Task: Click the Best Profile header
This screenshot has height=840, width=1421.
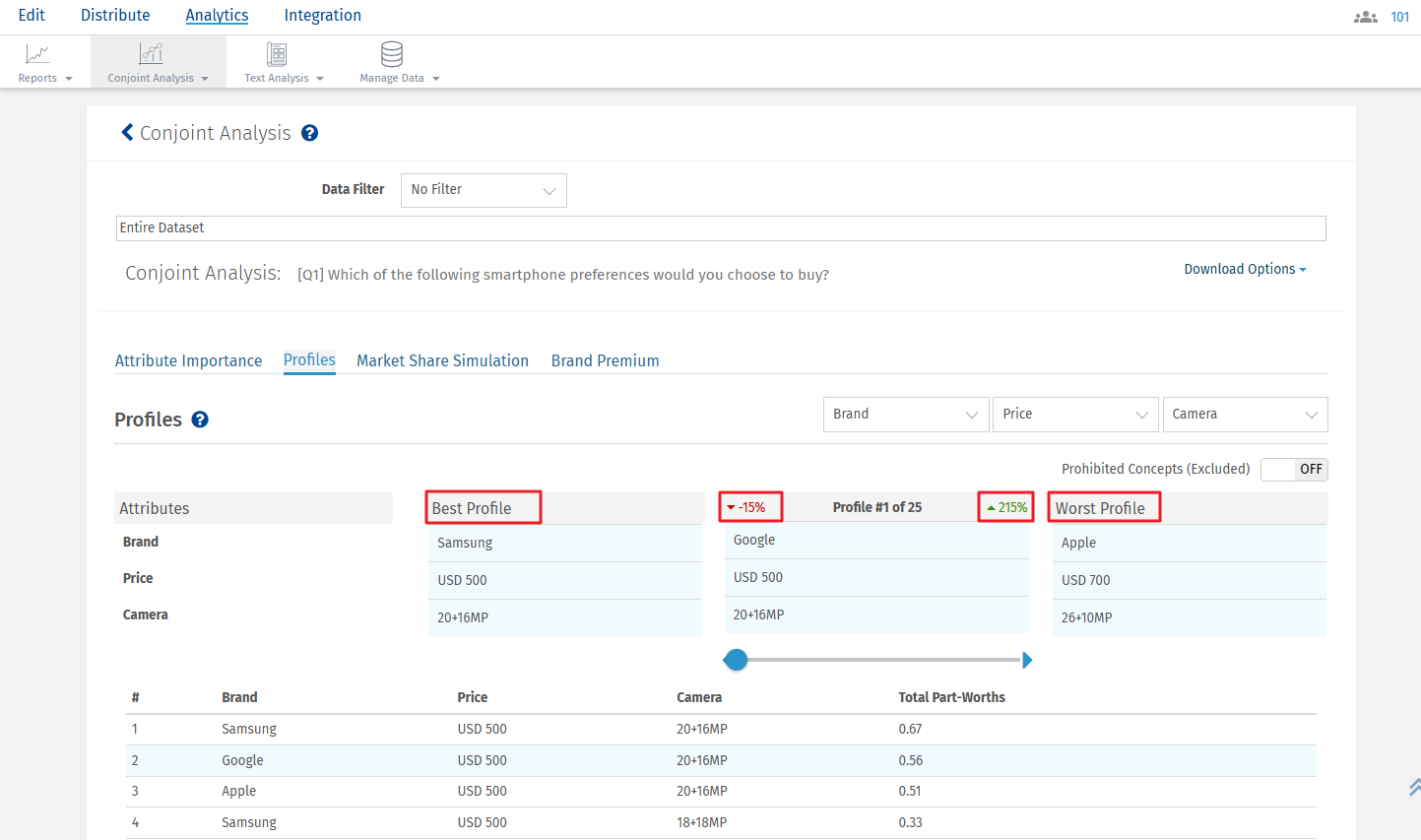Action: [x=472, y=508]
